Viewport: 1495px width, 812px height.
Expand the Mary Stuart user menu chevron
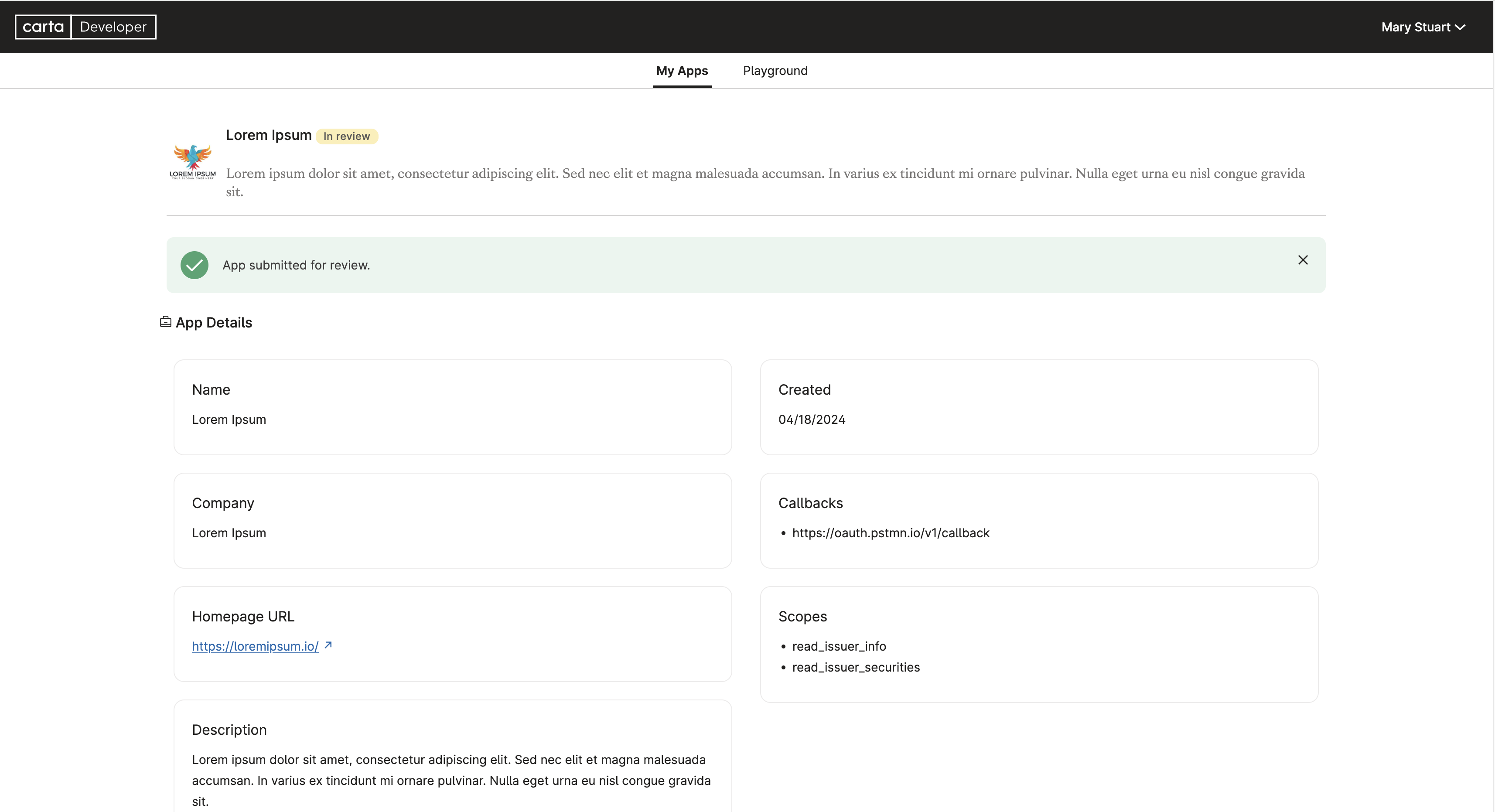pos(1460,27)
